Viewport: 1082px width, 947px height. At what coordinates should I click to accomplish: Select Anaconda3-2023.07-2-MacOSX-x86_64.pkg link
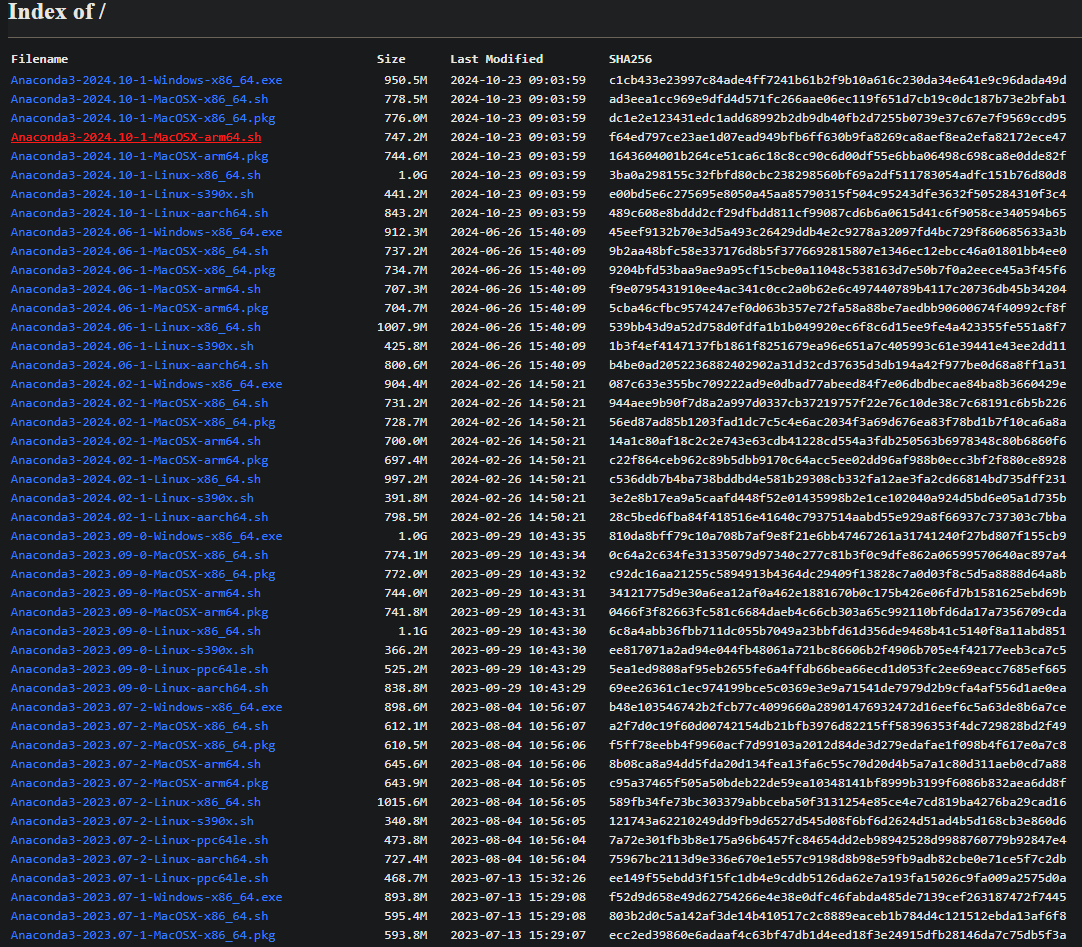coord(143,745)
